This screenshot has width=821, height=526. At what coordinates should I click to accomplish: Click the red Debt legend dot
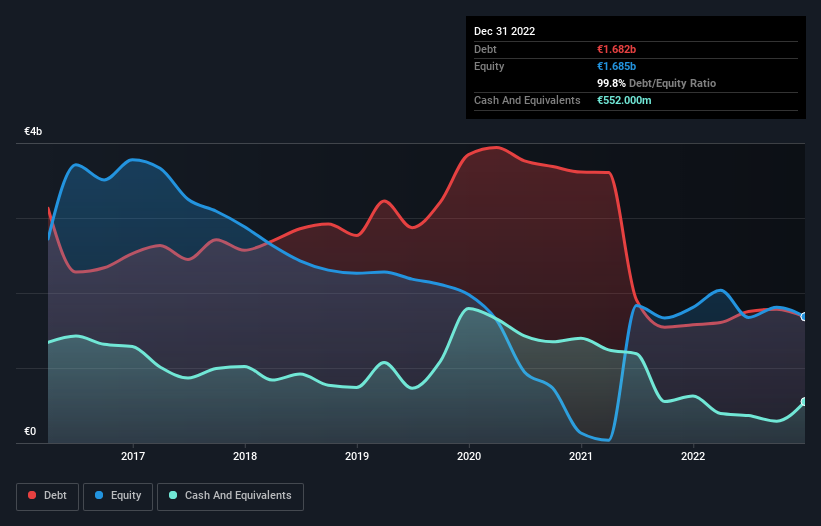tap(32, 495)
